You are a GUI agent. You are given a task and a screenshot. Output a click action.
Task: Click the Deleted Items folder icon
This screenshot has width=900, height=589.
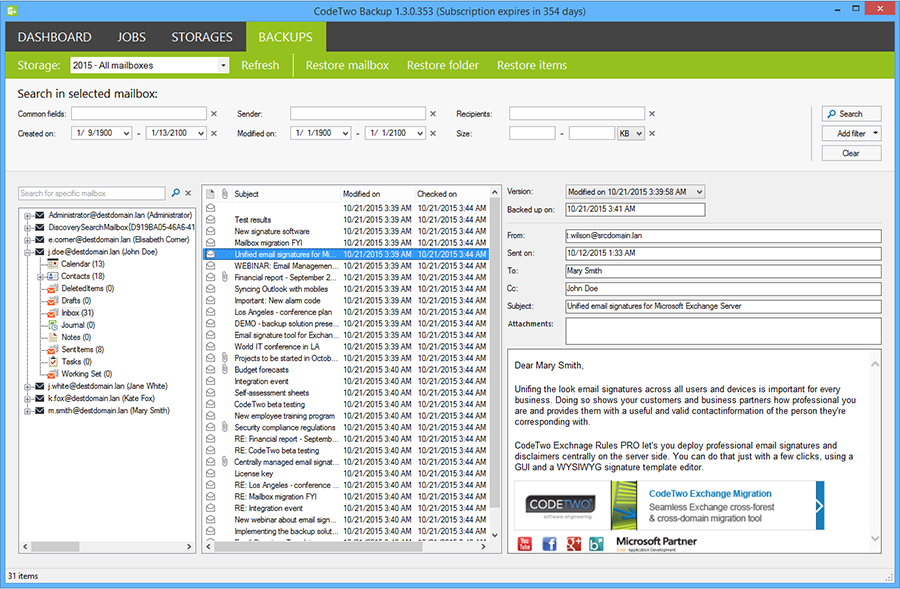tap(53, 288)
